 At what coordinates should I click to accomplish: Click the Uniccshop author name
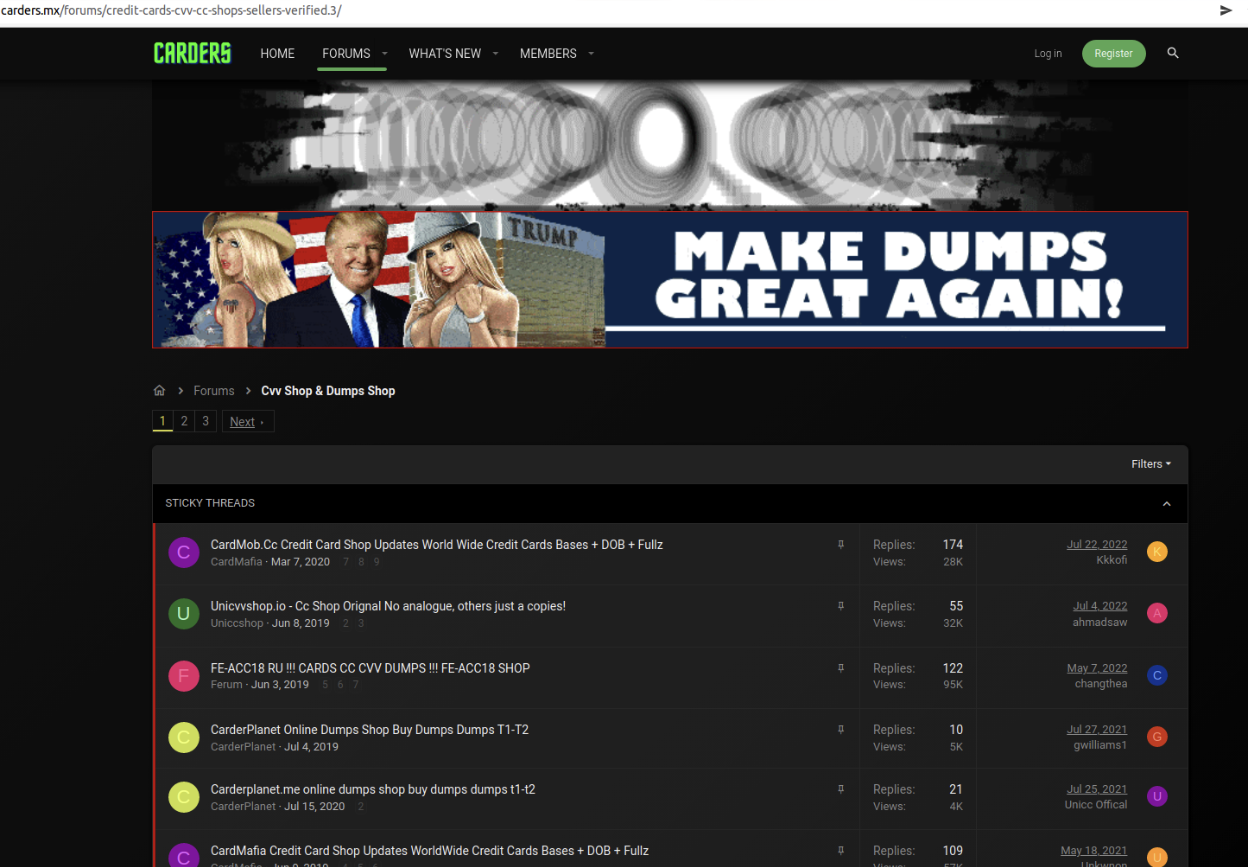pyautogui.click(x=237, y=623)
